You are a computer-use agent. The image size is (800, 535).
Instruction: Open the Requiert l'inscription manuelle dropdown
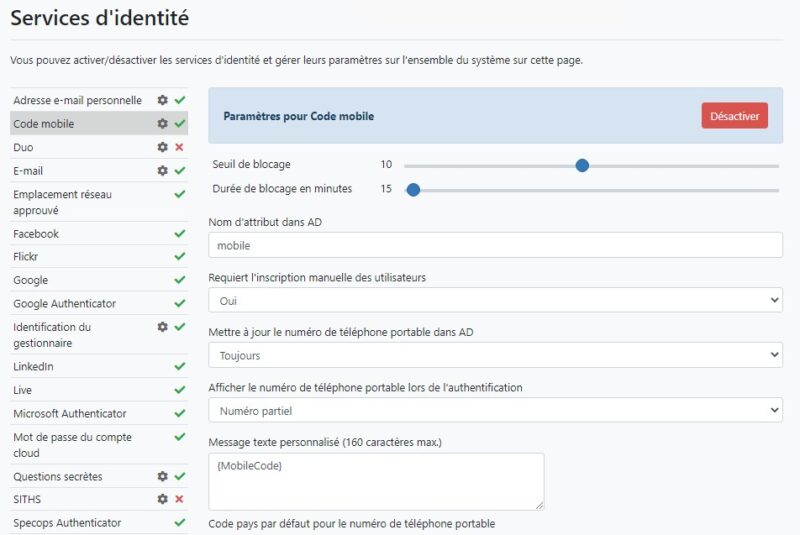[x=495, y=300]
